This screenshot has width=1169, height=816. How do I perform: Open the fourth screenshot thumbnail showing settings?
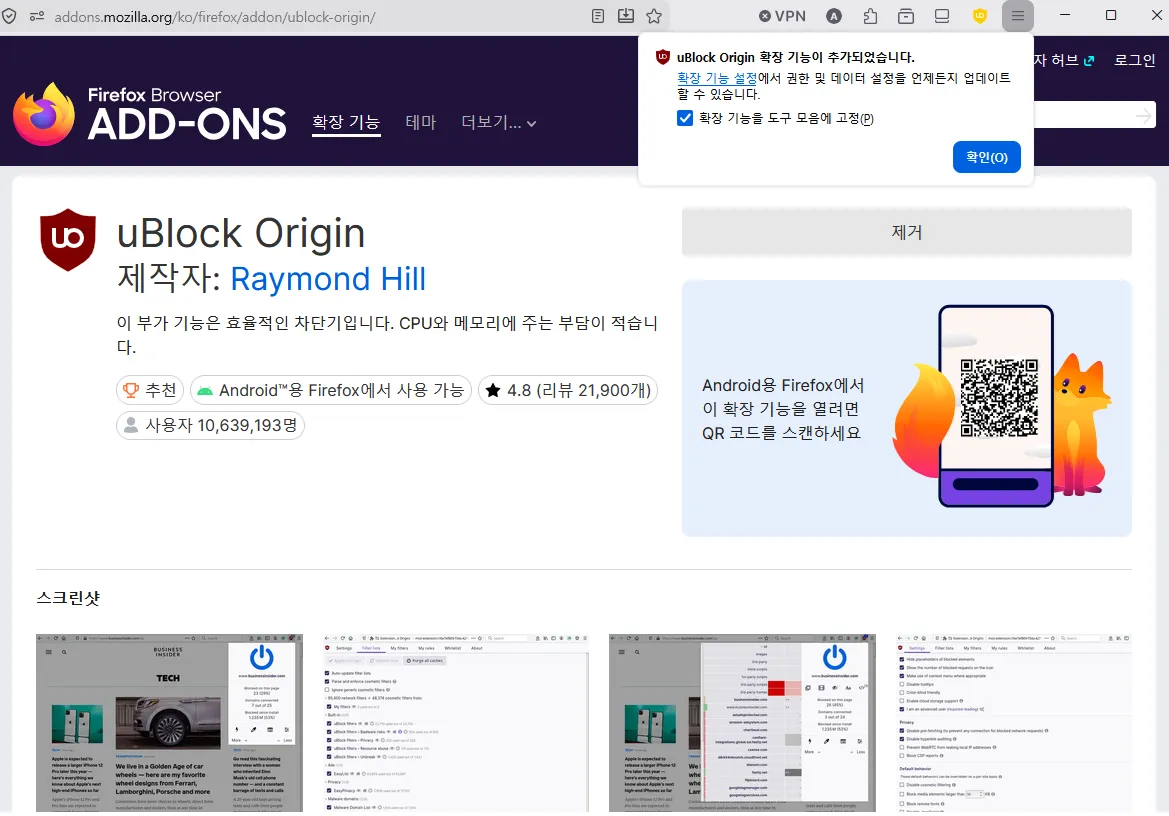coord(1013,723)
